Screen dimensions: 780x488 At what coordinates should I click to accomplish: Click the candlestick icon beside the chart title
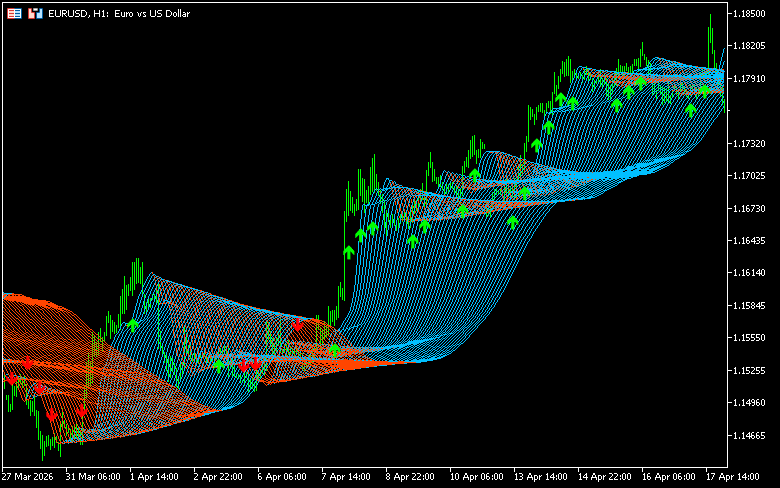35,14
